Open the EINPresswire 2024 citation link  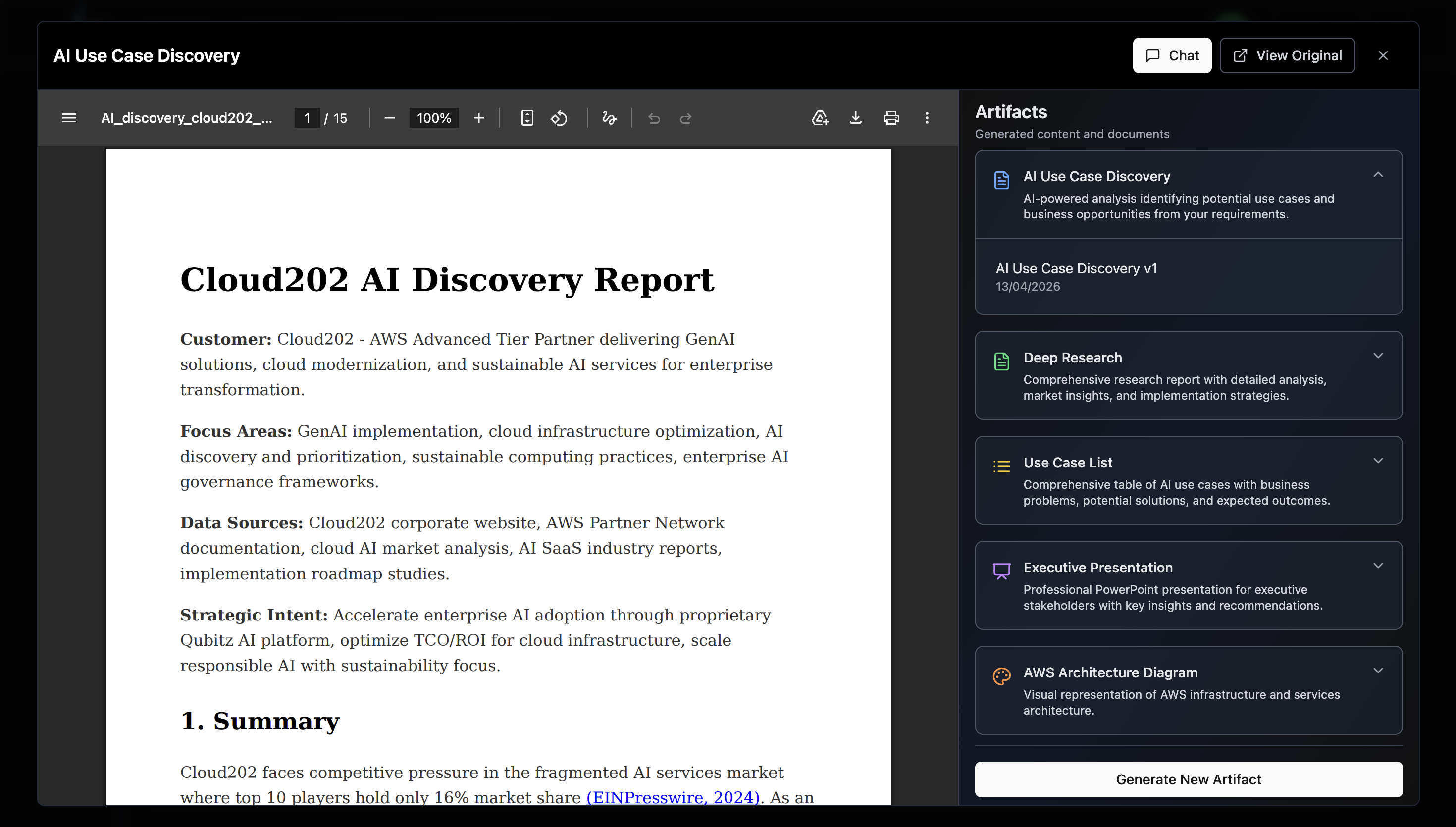673,797
